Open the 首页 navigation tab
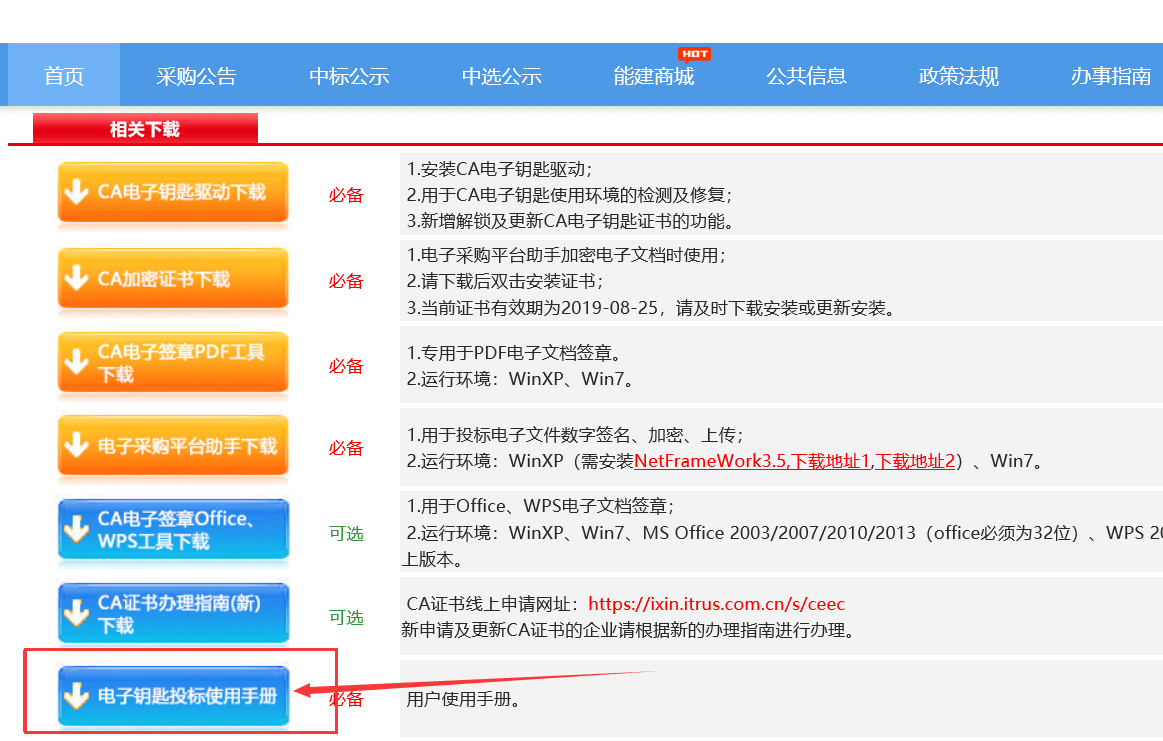1163x741 pixels. pyautogui.click(x=64, y=77)
